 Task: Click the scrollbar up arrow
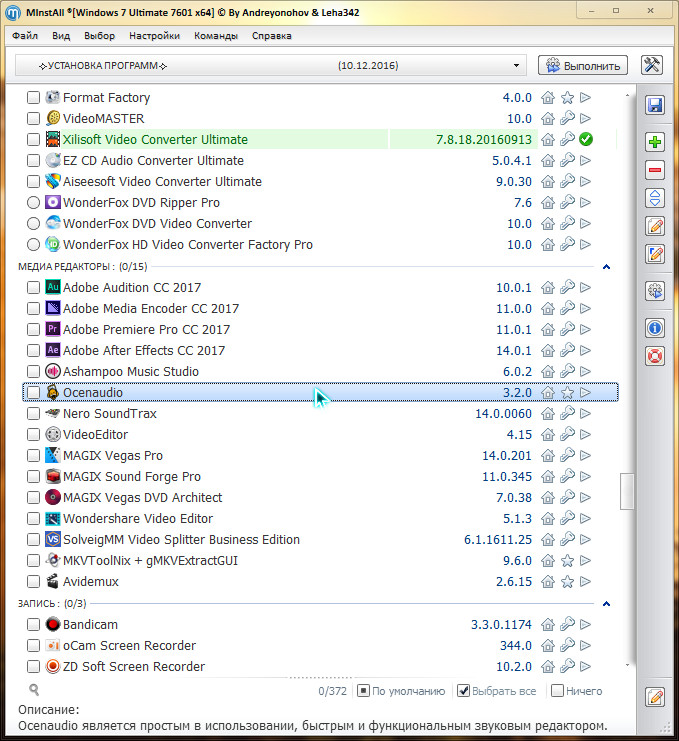tap(627, 96)
